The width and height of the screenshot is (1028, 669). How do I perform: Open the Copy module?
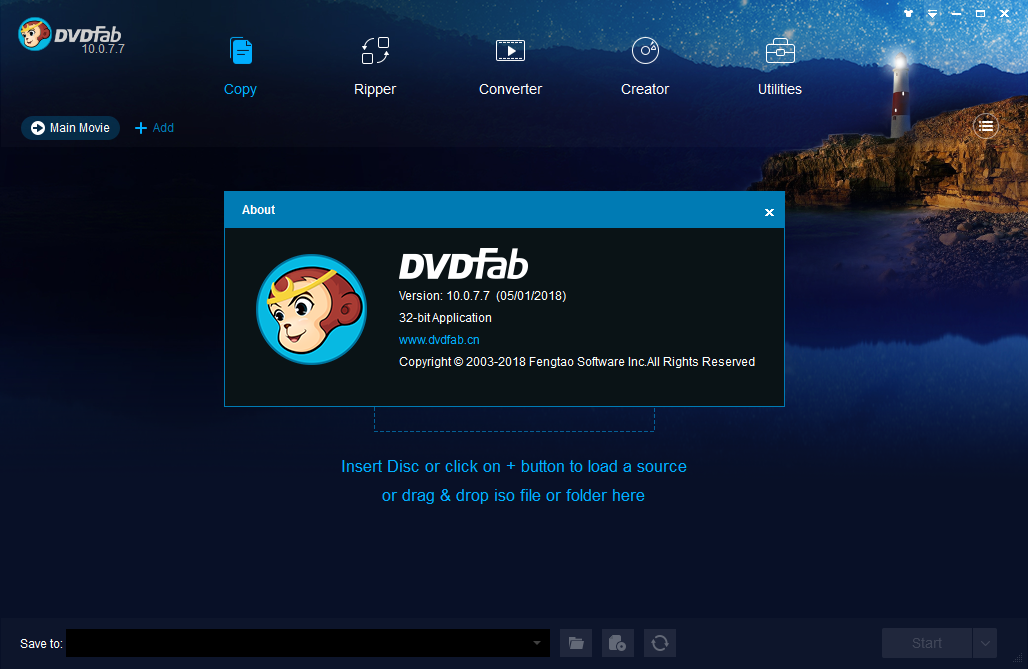coord(241,67)
